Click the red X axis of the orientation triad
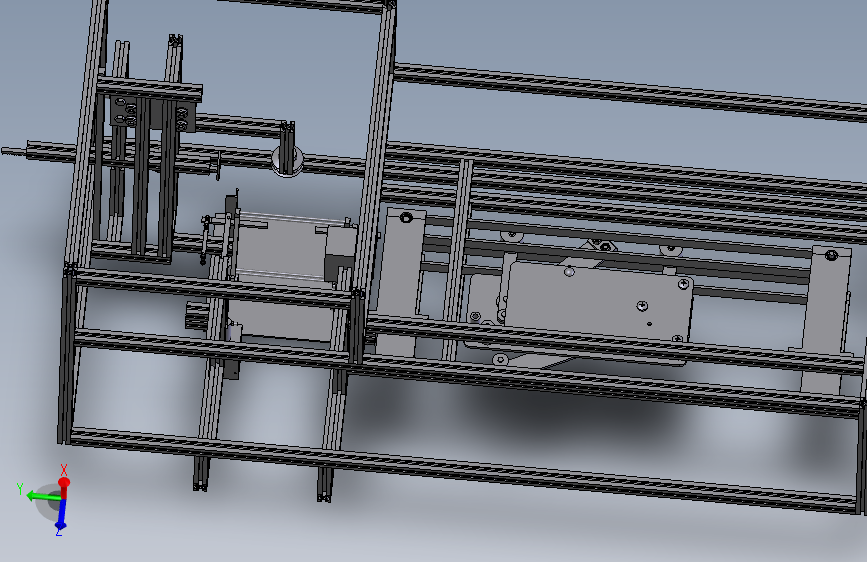 coord(64,487)
